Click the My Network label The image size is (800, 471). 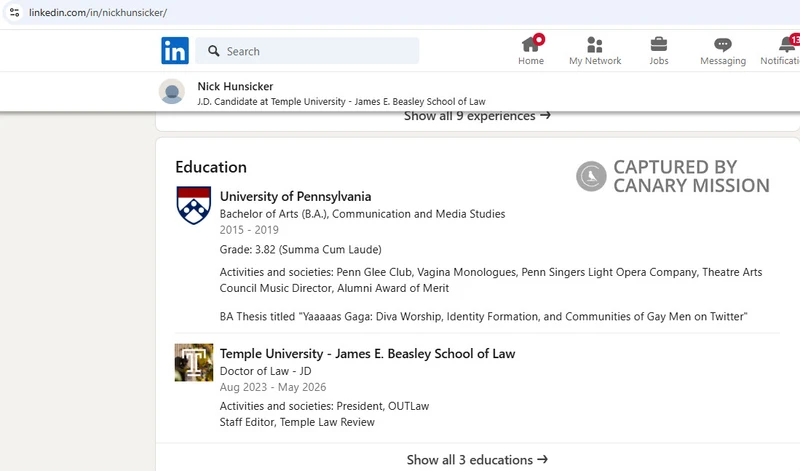(595, 61)
